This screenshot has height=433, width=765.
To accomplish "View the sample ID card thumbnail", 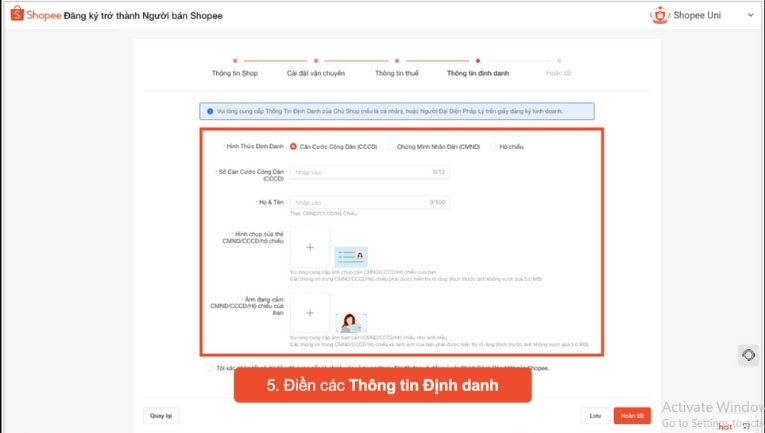I will (x=351, y=256).
